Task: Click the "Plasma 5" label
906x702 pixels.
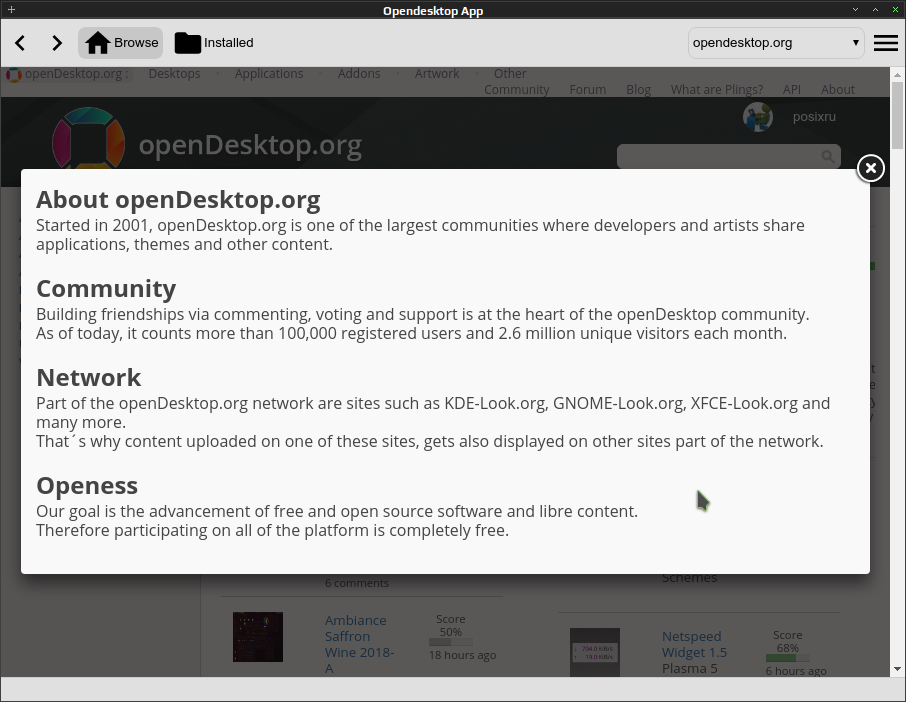Action: [x=689, y=668]
